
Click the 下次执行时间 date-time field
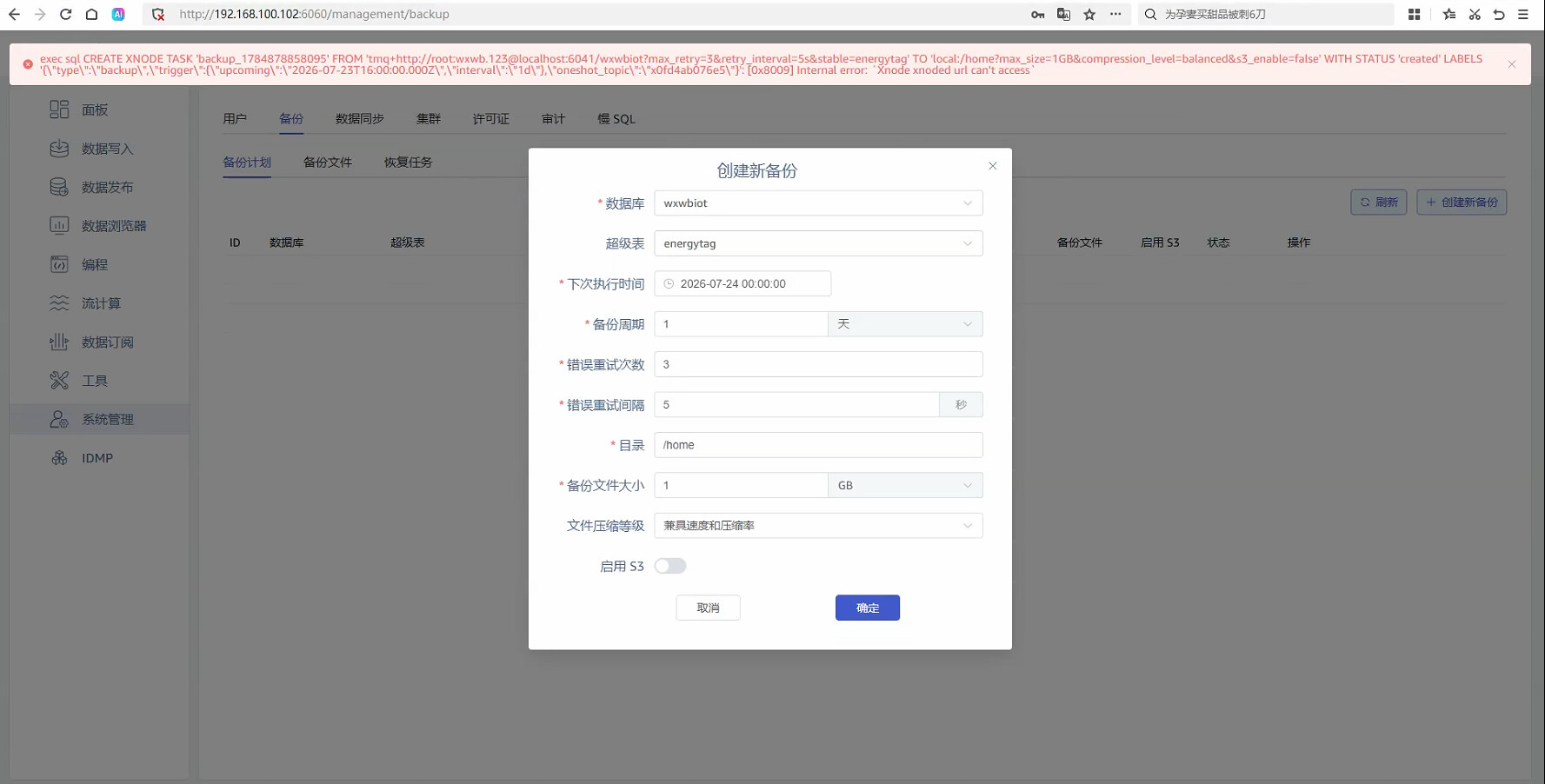[x=743, y=284]
